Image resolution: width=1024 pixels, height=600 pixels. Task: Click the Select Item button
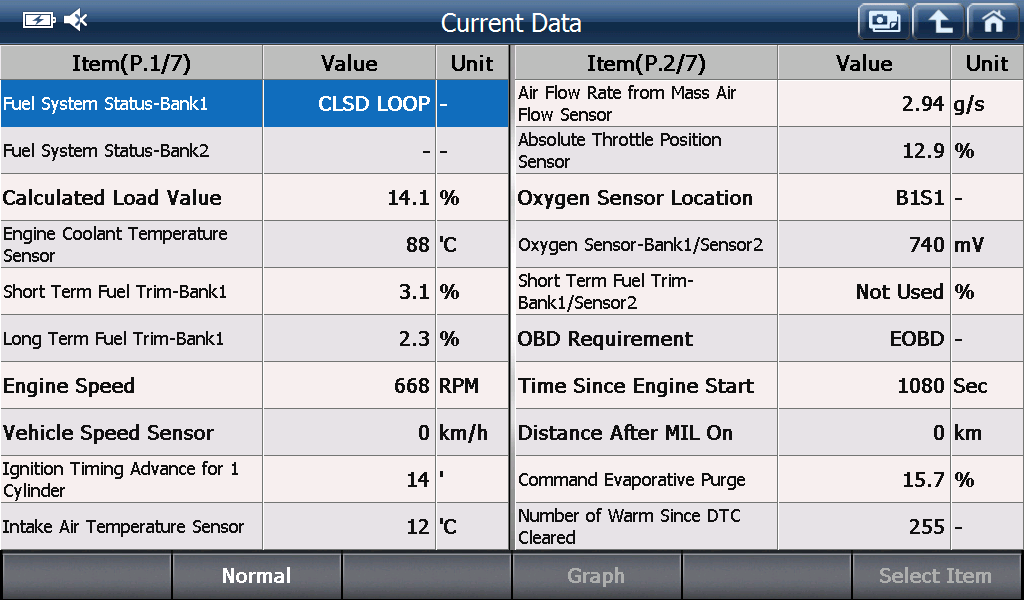coord(936,576)
